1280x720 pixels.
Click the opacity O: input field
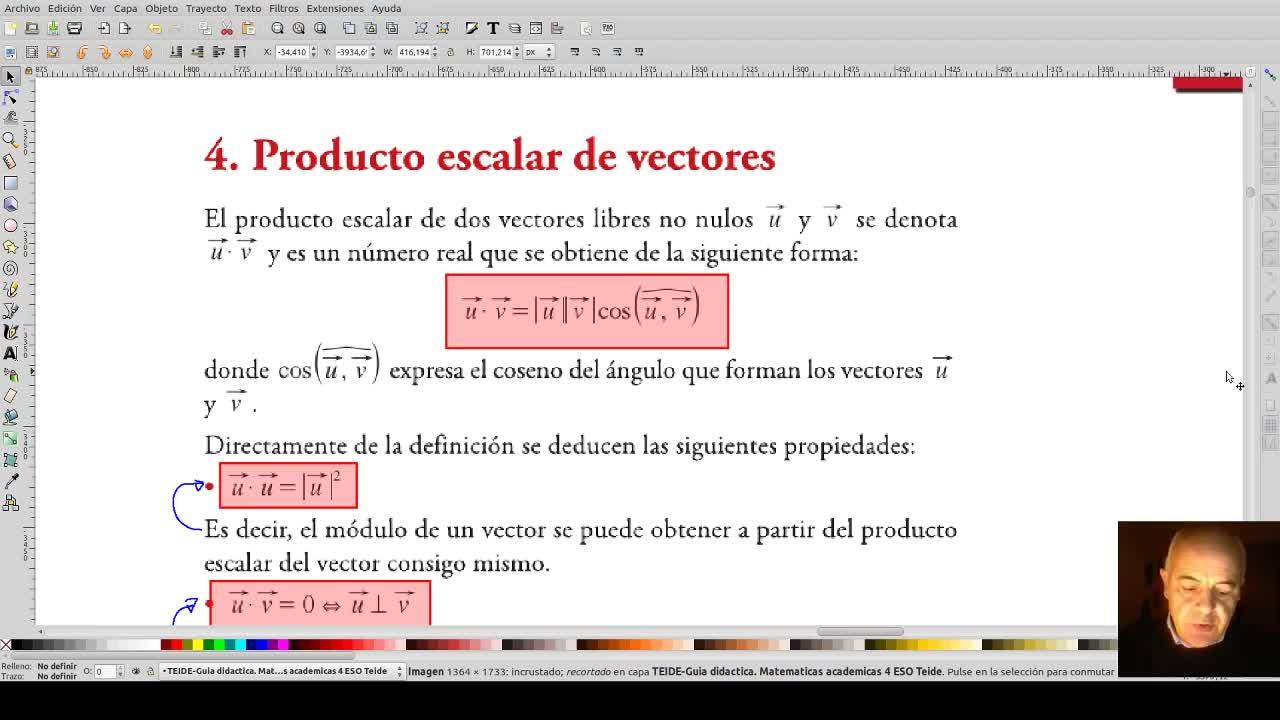104,671
